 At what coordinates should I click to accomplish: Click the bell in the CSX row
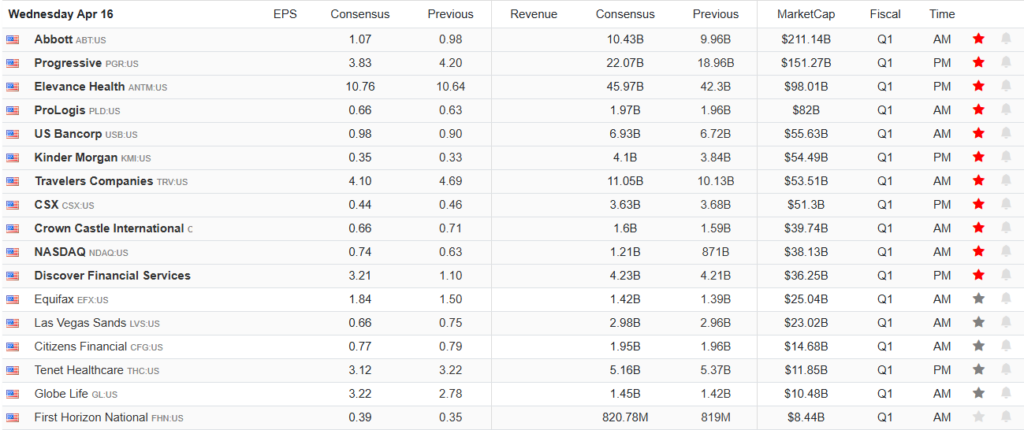point(1006,205)
